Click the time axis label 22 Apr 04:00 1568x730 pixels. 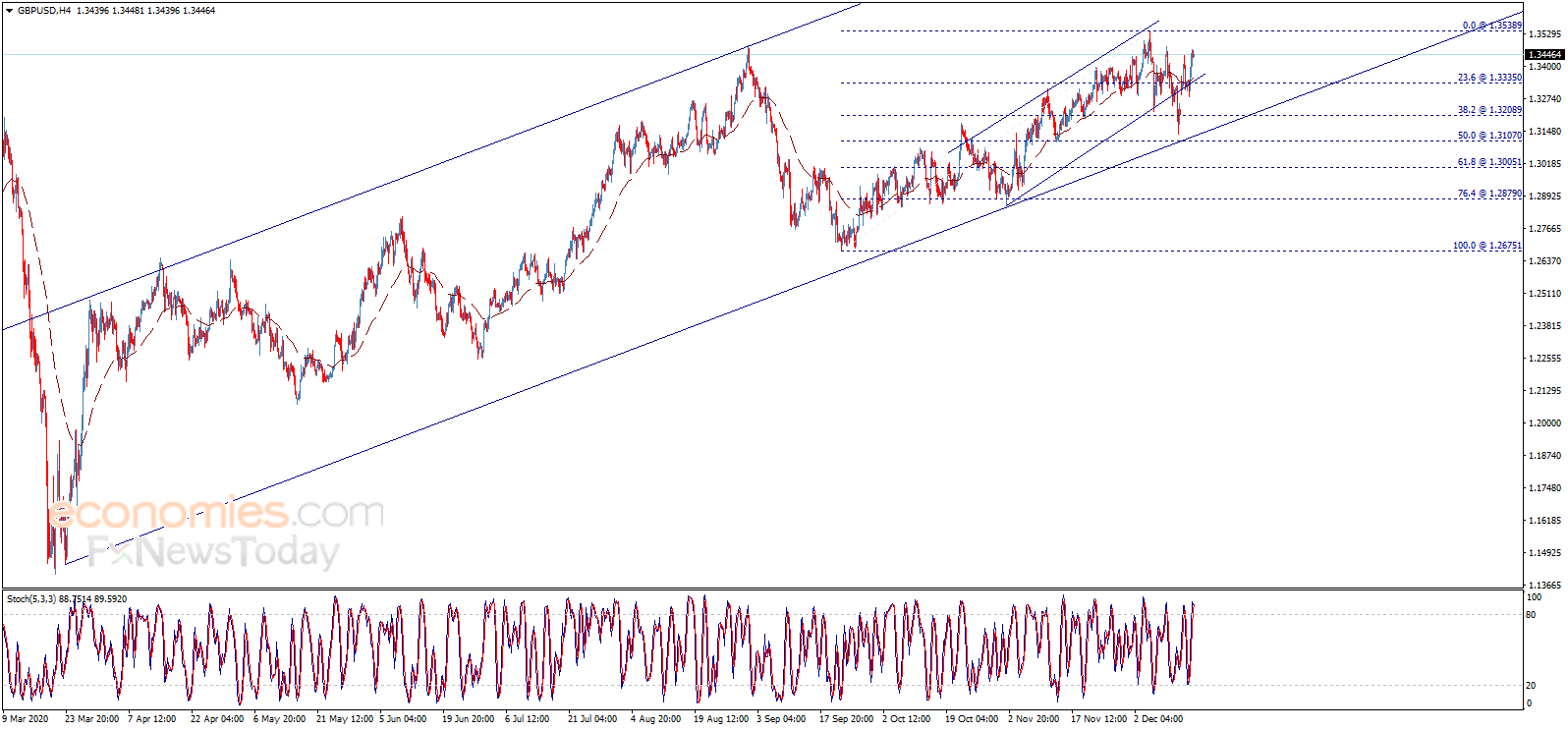(217, 719)
